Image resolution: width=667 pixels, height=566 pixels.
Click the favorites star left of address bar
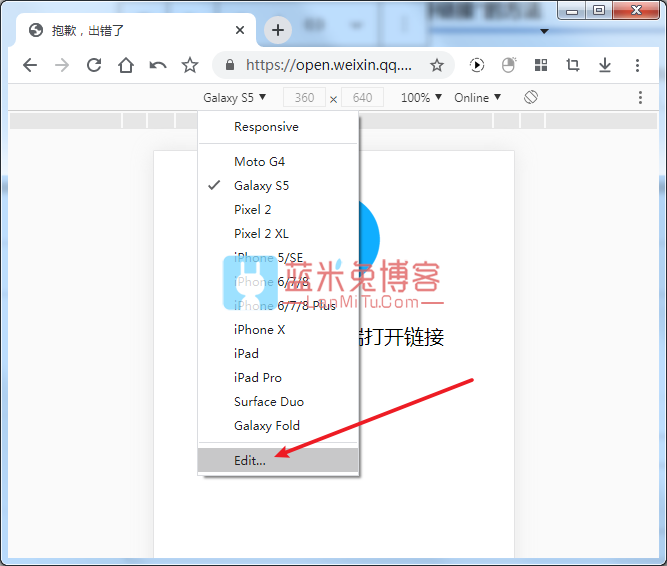tap(190, 65)
